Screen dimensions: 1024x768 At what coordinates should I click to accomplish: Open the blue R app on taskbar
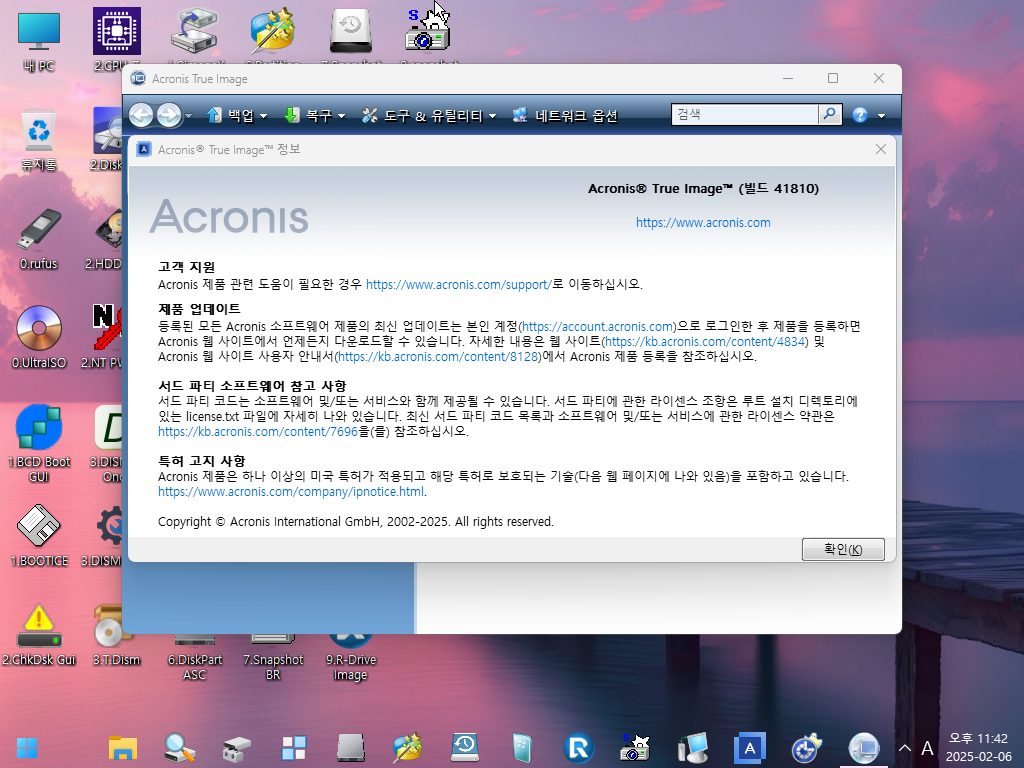pos(579,748)
